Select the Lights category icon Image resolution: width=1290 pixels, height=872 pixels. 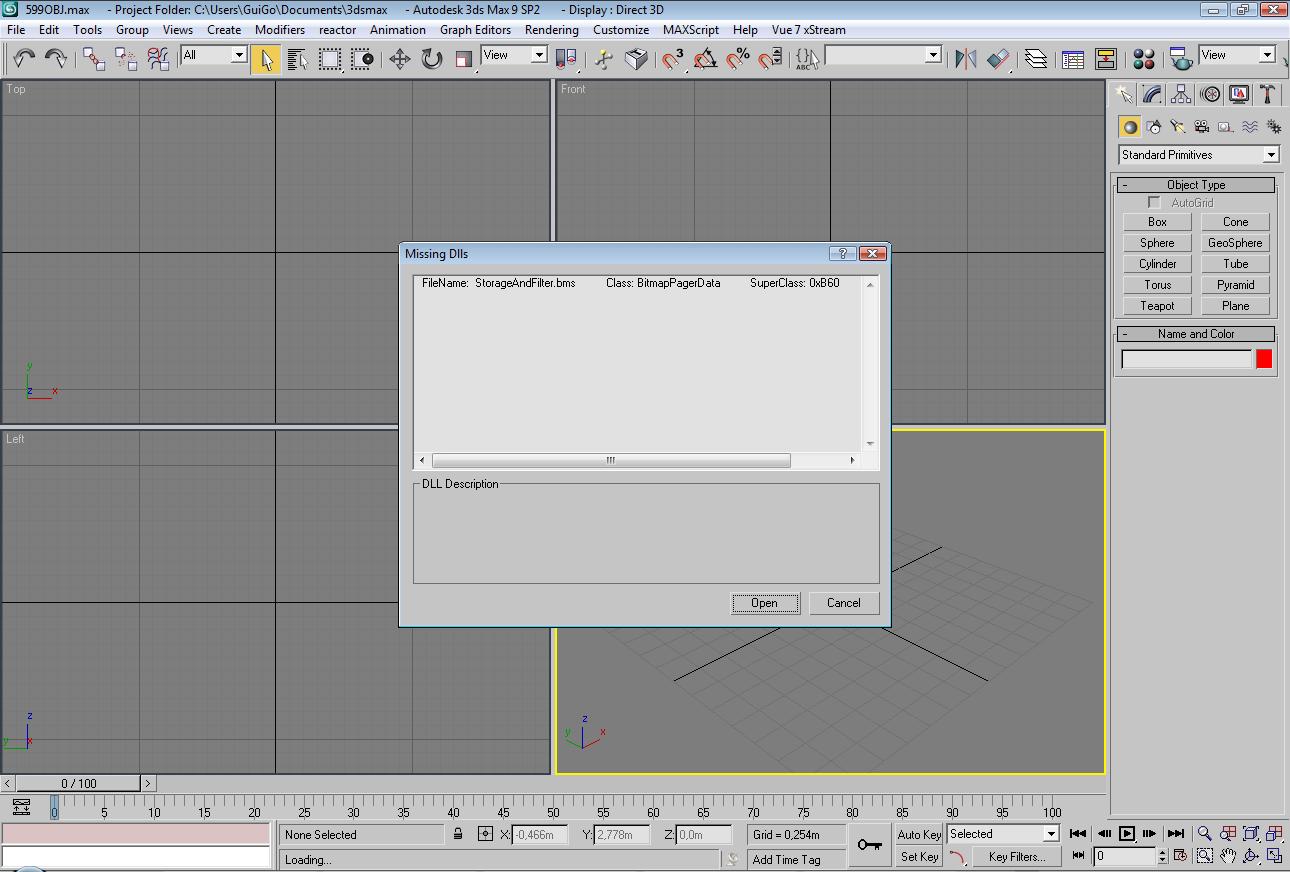click(x=1178, y=127)
